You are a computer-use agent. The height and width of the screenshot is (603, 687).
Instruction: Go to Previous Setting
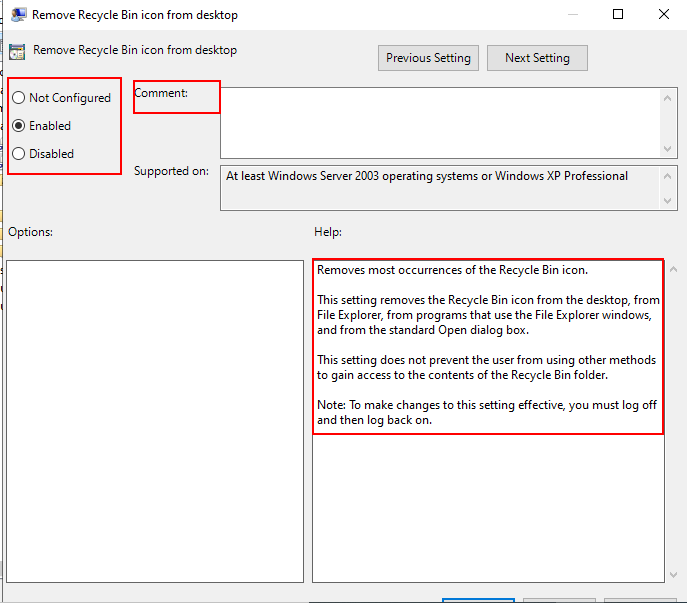click(x=428, y=58)
